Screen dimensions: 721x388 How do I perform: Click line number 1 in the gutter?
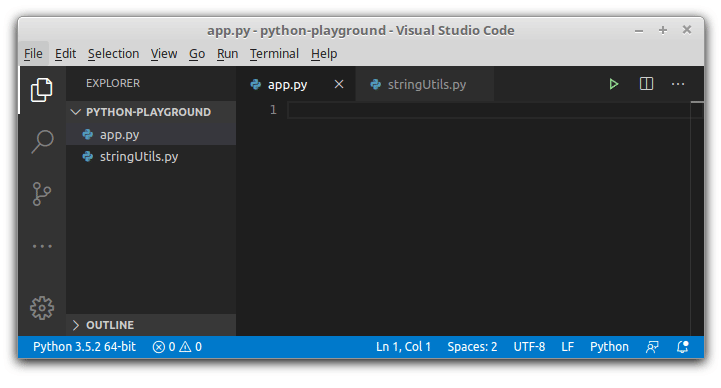pyautogui.click(x=273, y=110)
